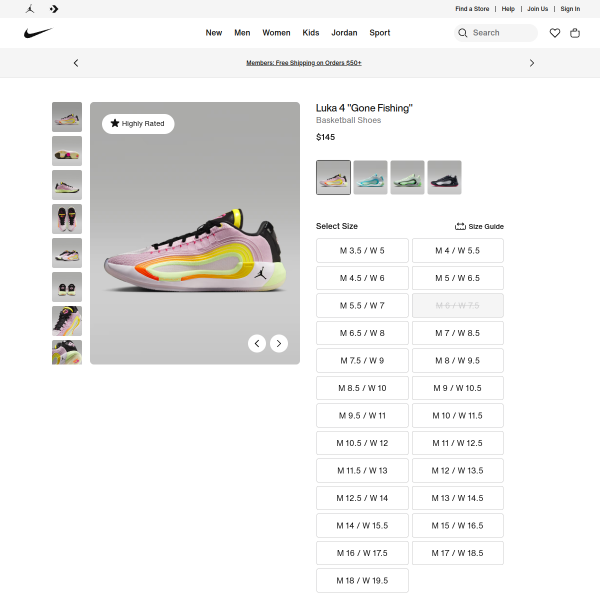Focus the Search input field
The height and width of the screenshot is (600, 600).
(x=496, y=33)
